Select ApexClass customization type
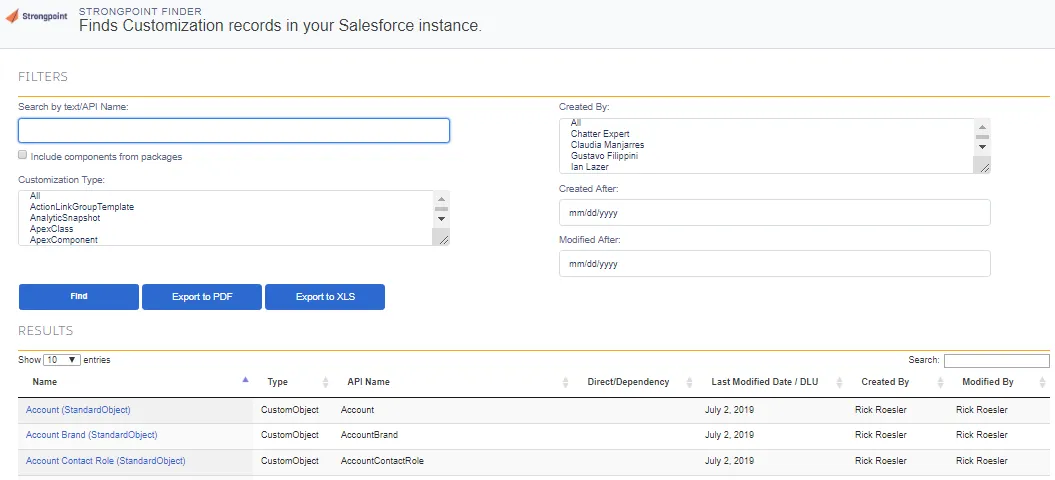Viewport: 1055px width, 480px height. pyautogui.click(x=51, y=229)
